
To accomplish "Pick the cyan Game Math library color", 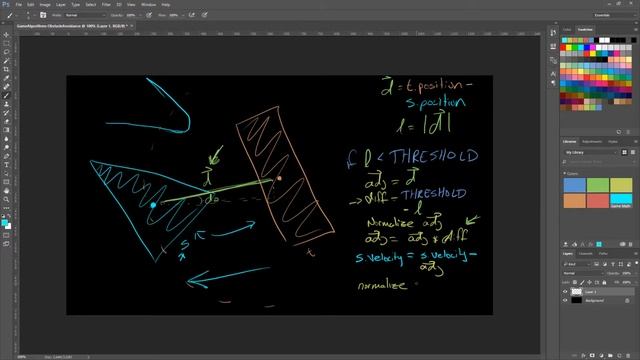I will (621, 201).
